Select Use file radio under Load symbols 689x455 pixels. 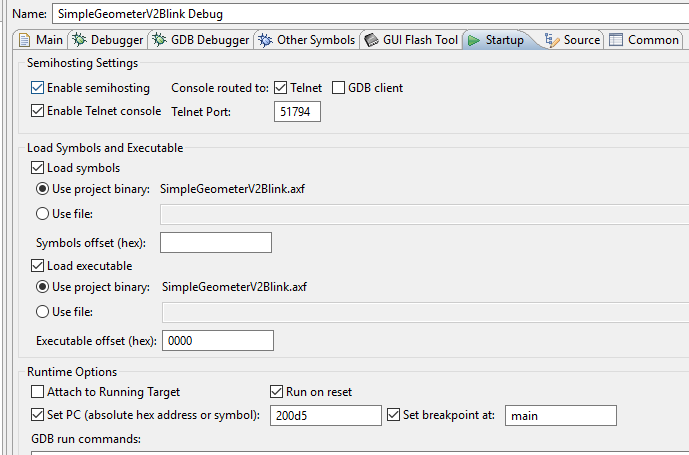pos(42,213)
